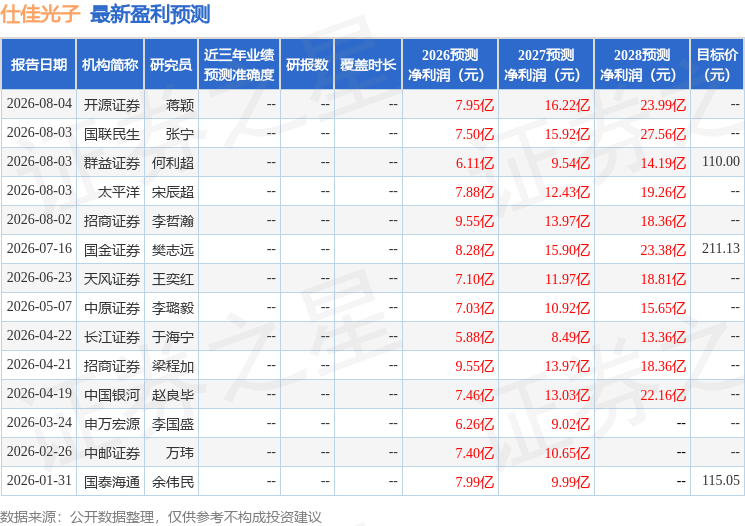Click the 报告日期 column header

click(x=38, y=65)
